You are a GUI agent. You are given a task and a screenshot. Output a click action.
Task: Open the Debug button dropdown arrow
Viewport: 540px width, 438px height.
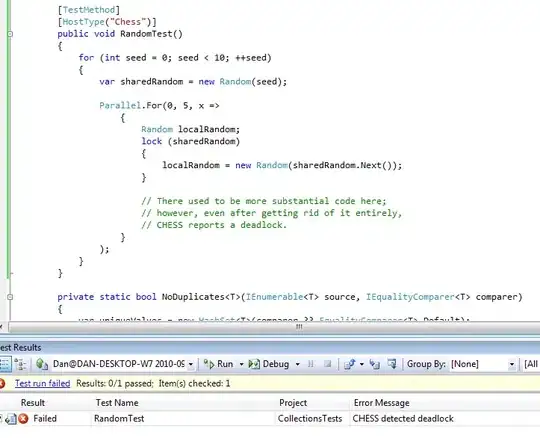(298, 364)
